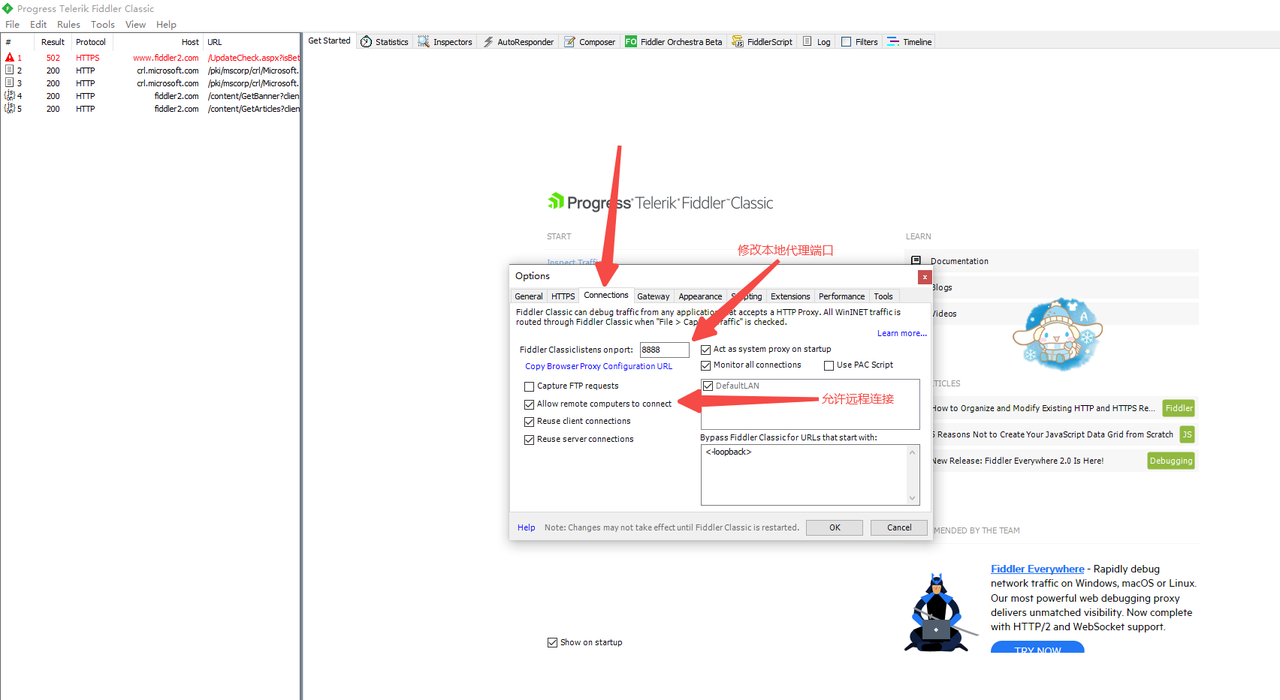Toggle Reuse server connections
Screen dimensions: 1280x700
click(529, 439)
